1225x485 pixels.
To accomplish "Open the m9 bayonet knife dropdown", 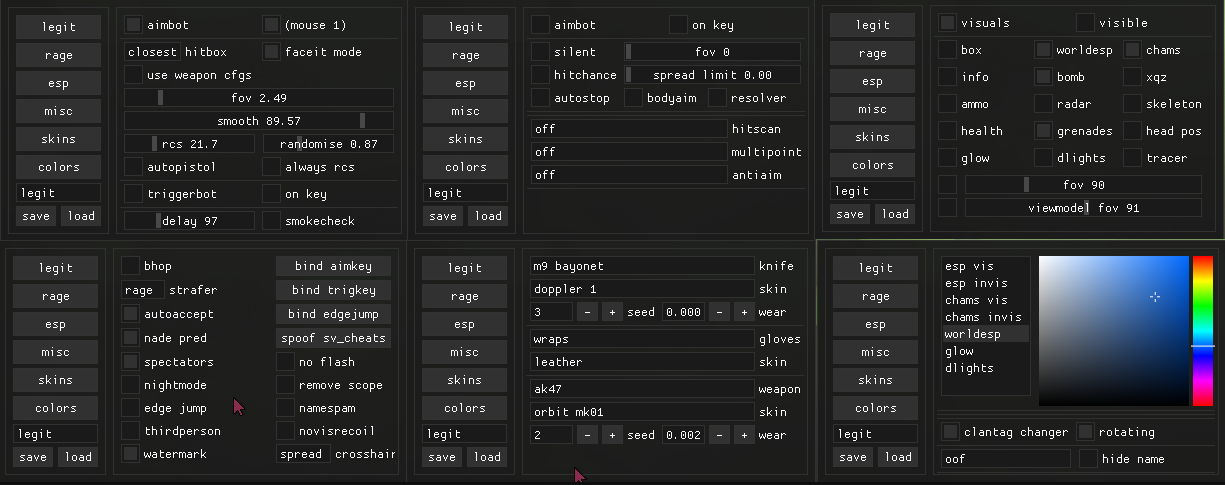I will coord(642,265).
